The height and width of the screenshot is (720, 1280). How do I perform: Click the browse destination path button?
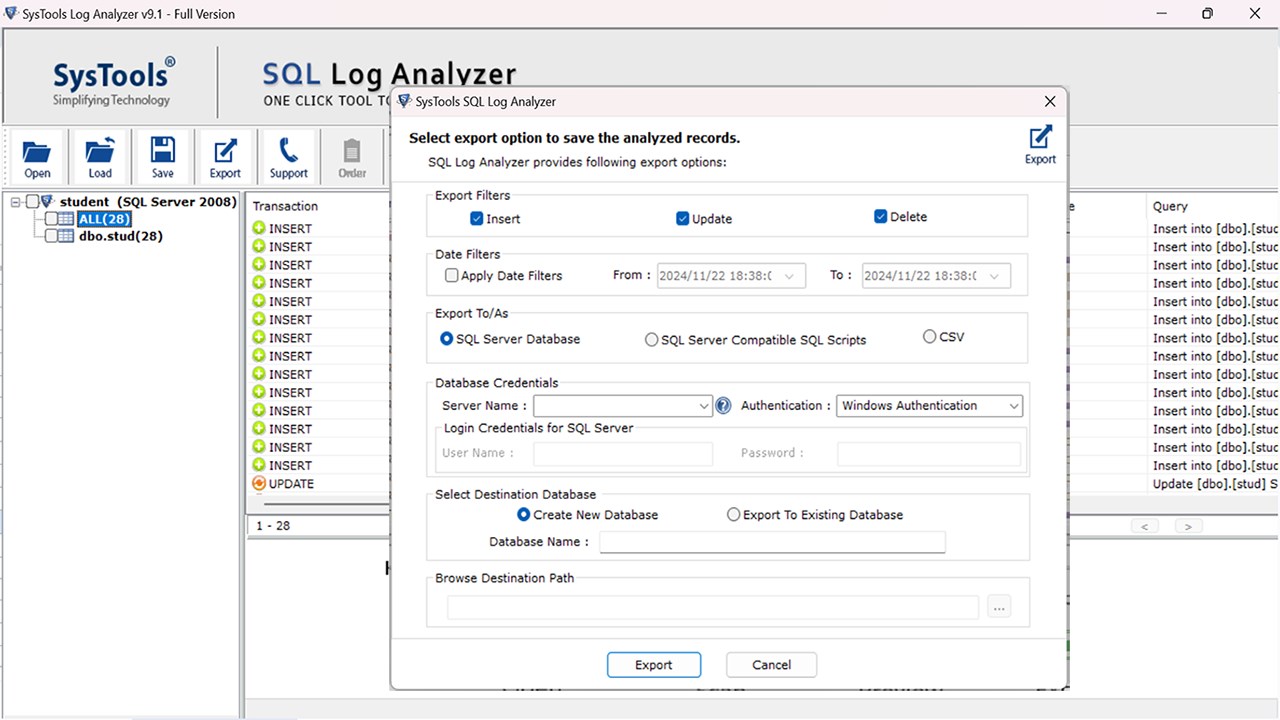998,607
